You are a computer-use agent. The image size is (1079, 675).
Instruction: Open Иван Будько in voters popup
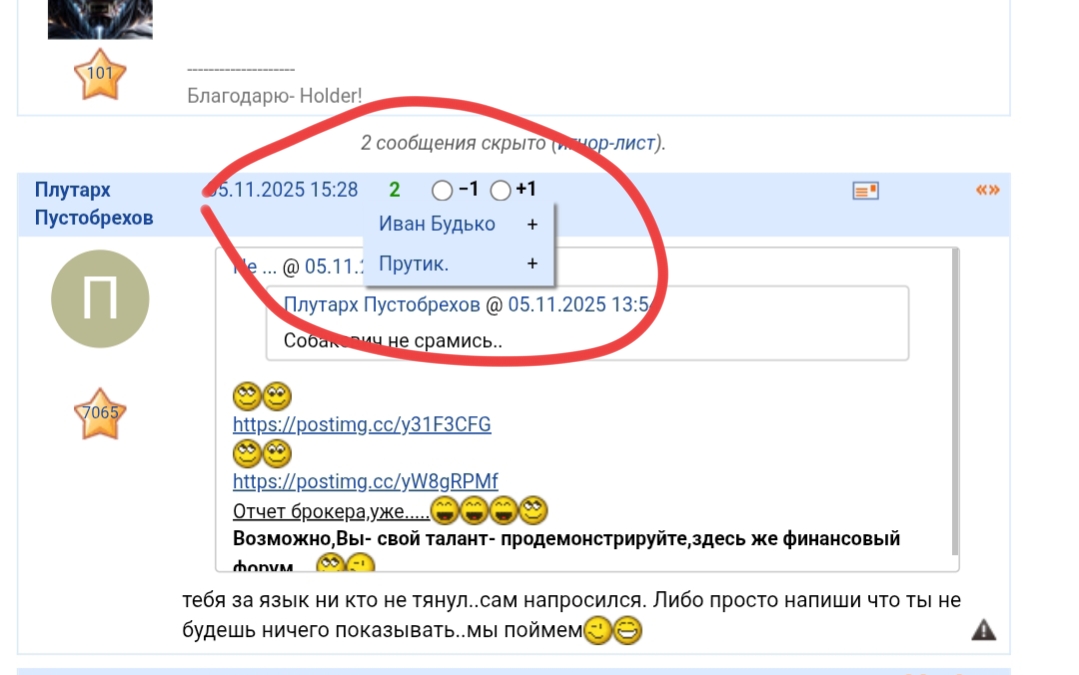[x=437, y=224]
